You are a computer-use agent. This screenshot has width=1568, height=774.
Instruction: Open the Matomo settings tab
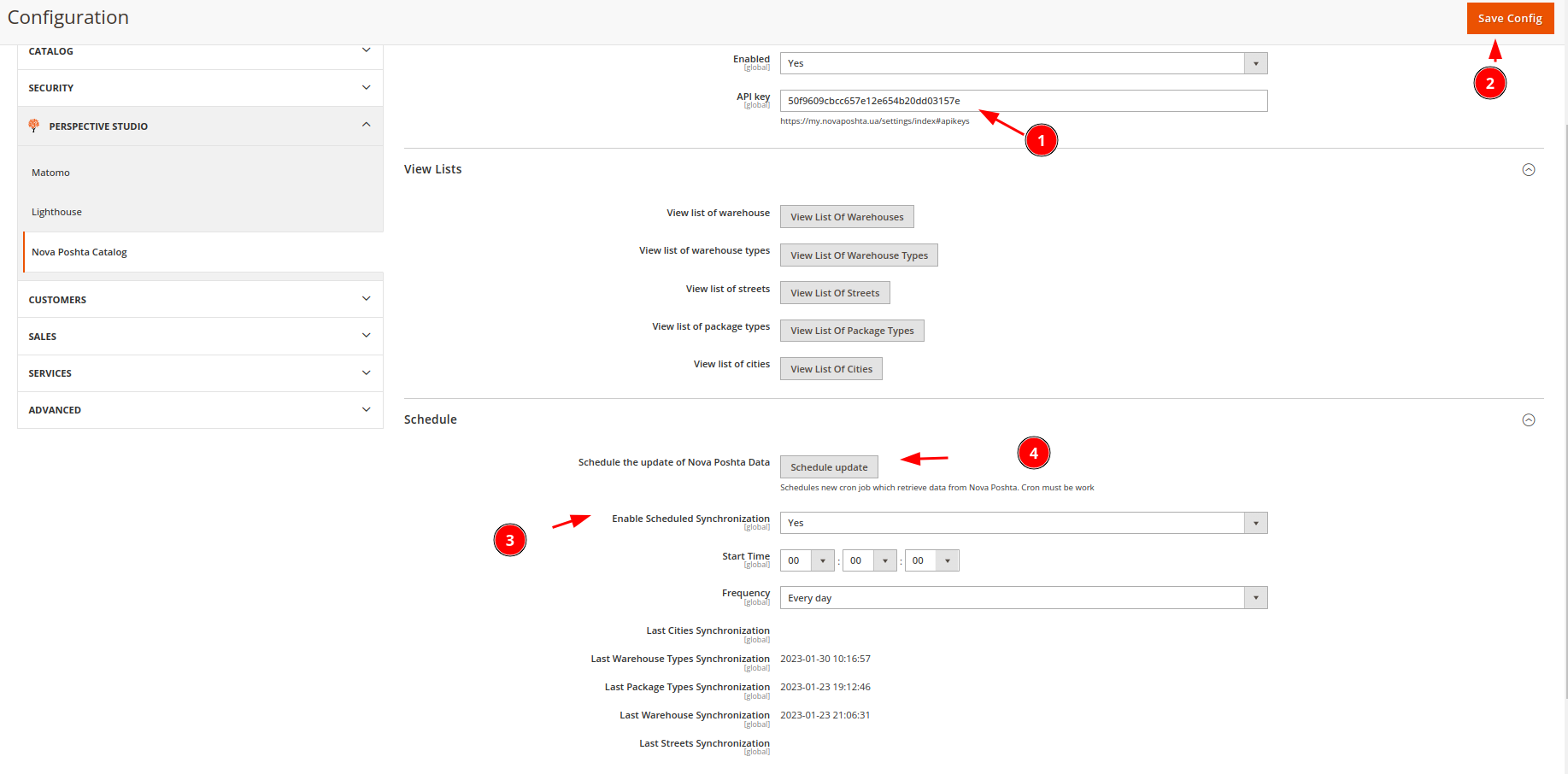(50, 173)
